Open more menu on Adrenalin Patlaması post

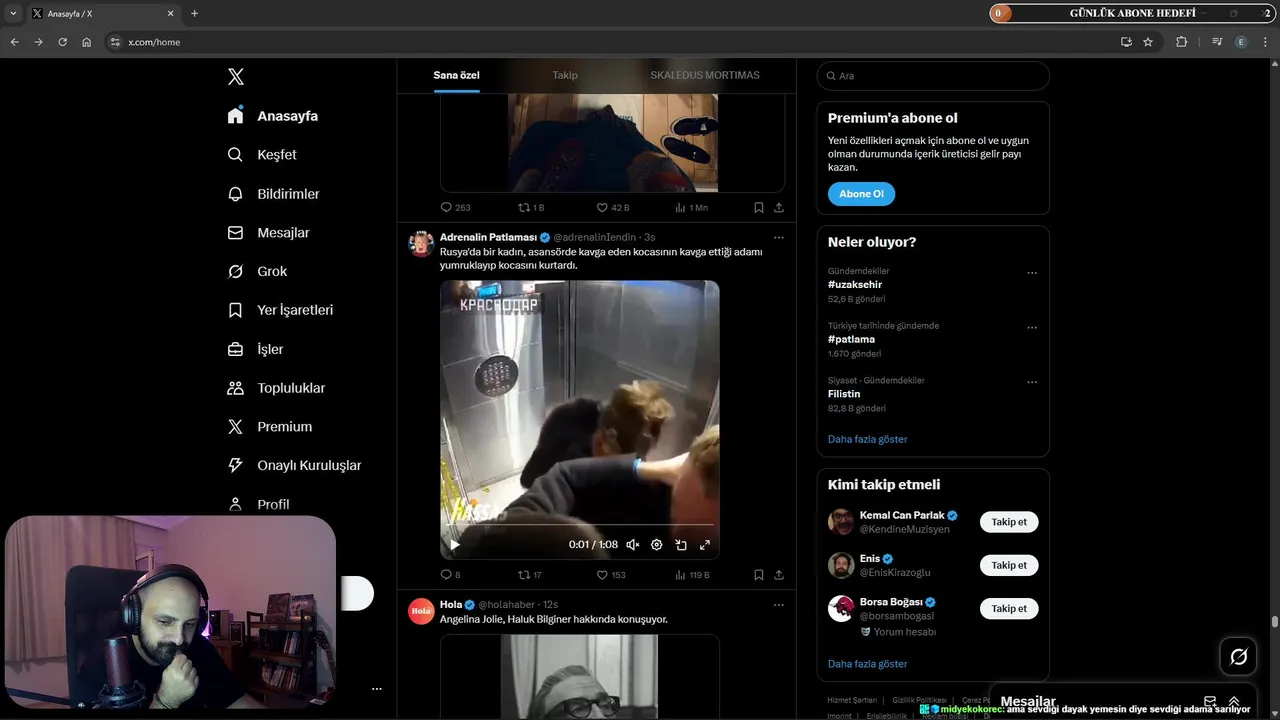click(779, 238)
